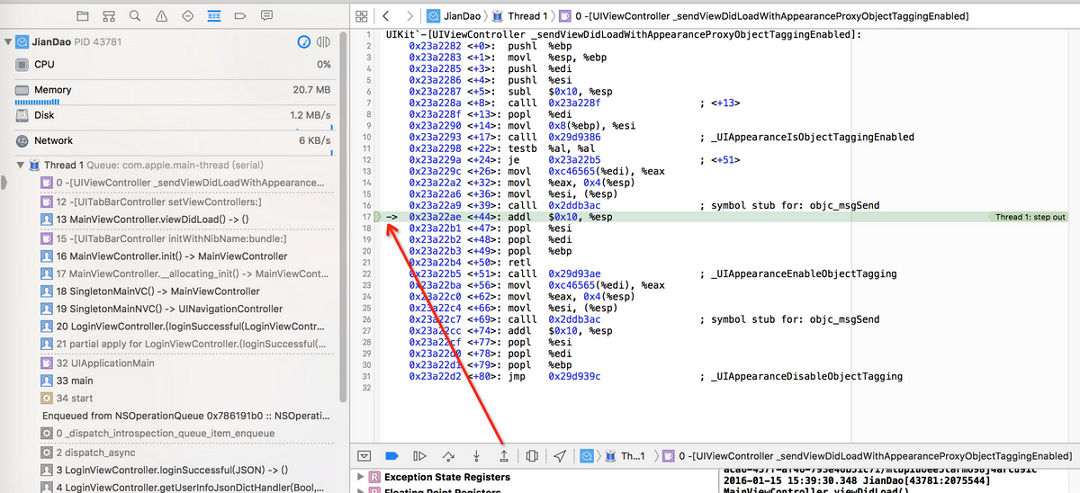The image size is (1080, 493).
Task: Select frame 20 LoginViewController loginSuccessful
Action: click(185, 326)
